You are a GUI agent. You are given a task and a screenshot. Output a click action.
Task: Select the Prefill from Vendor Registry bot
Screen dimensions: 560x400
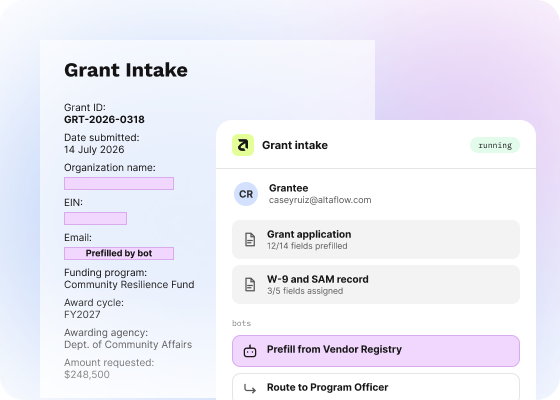click(x=376, y=351)
